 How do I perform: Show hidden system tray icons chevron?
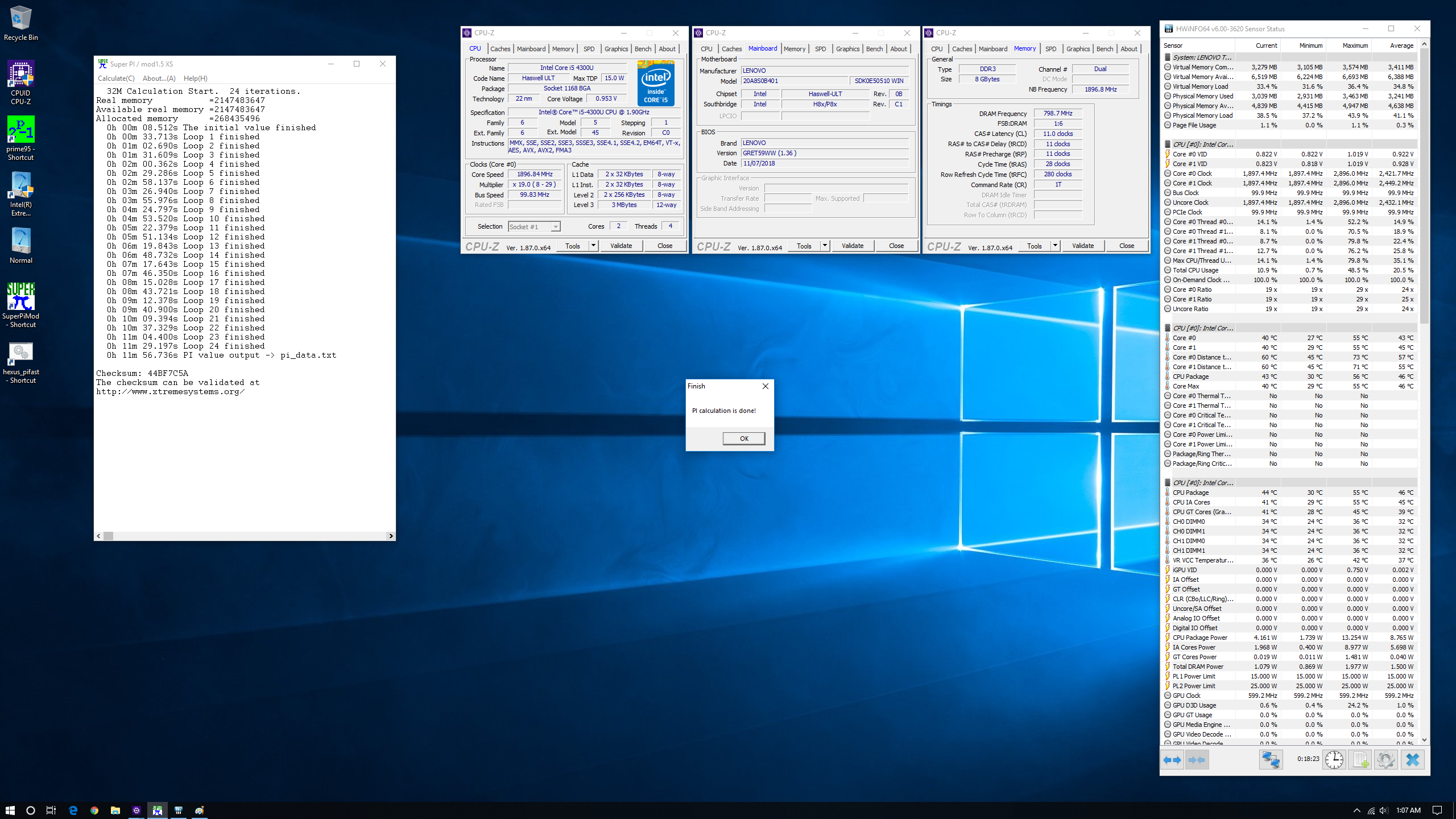[x=1356, y=810]
